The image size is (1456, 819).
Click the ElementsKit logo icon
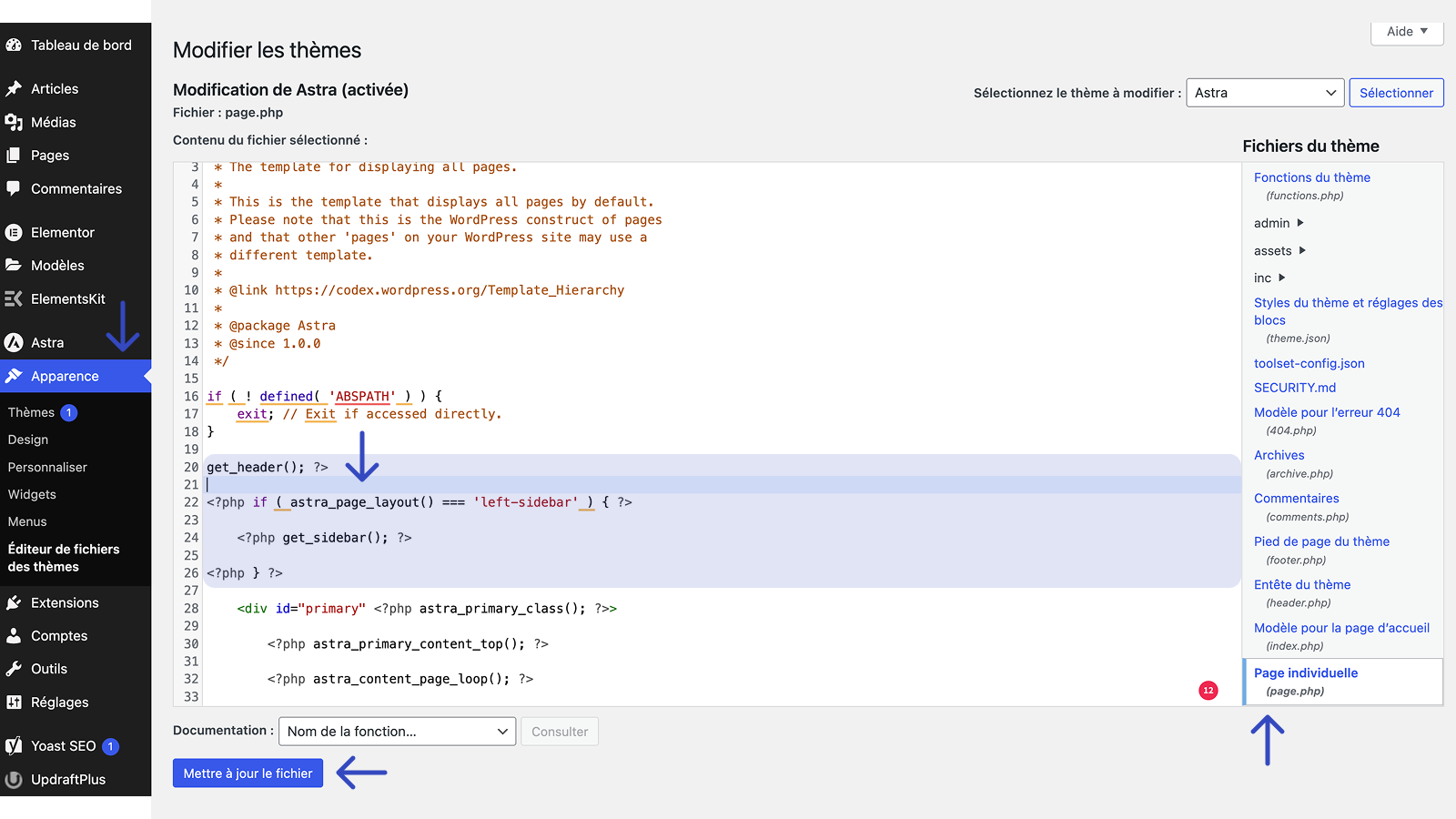coord(14,298)
